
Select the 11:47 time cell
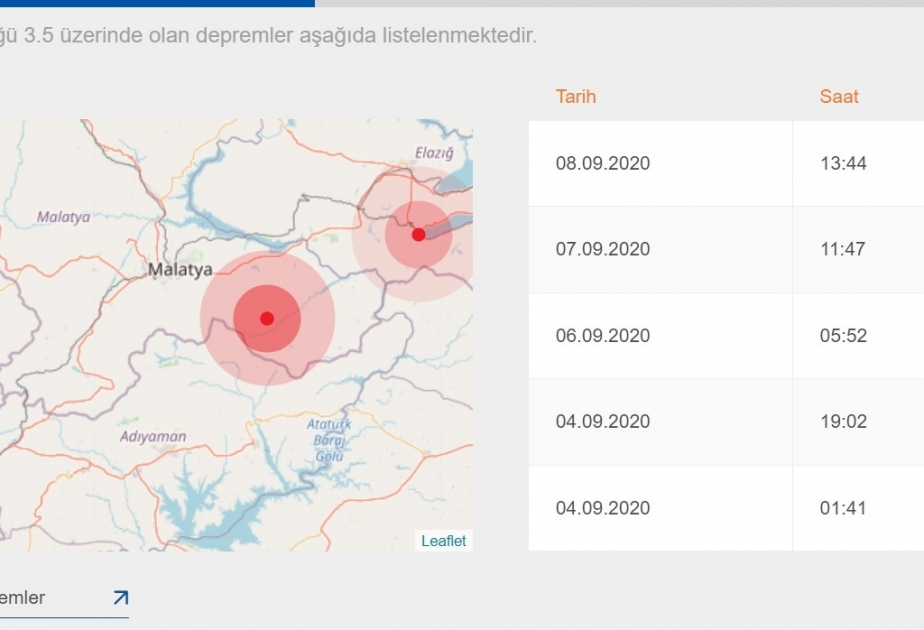click(859, 249)
